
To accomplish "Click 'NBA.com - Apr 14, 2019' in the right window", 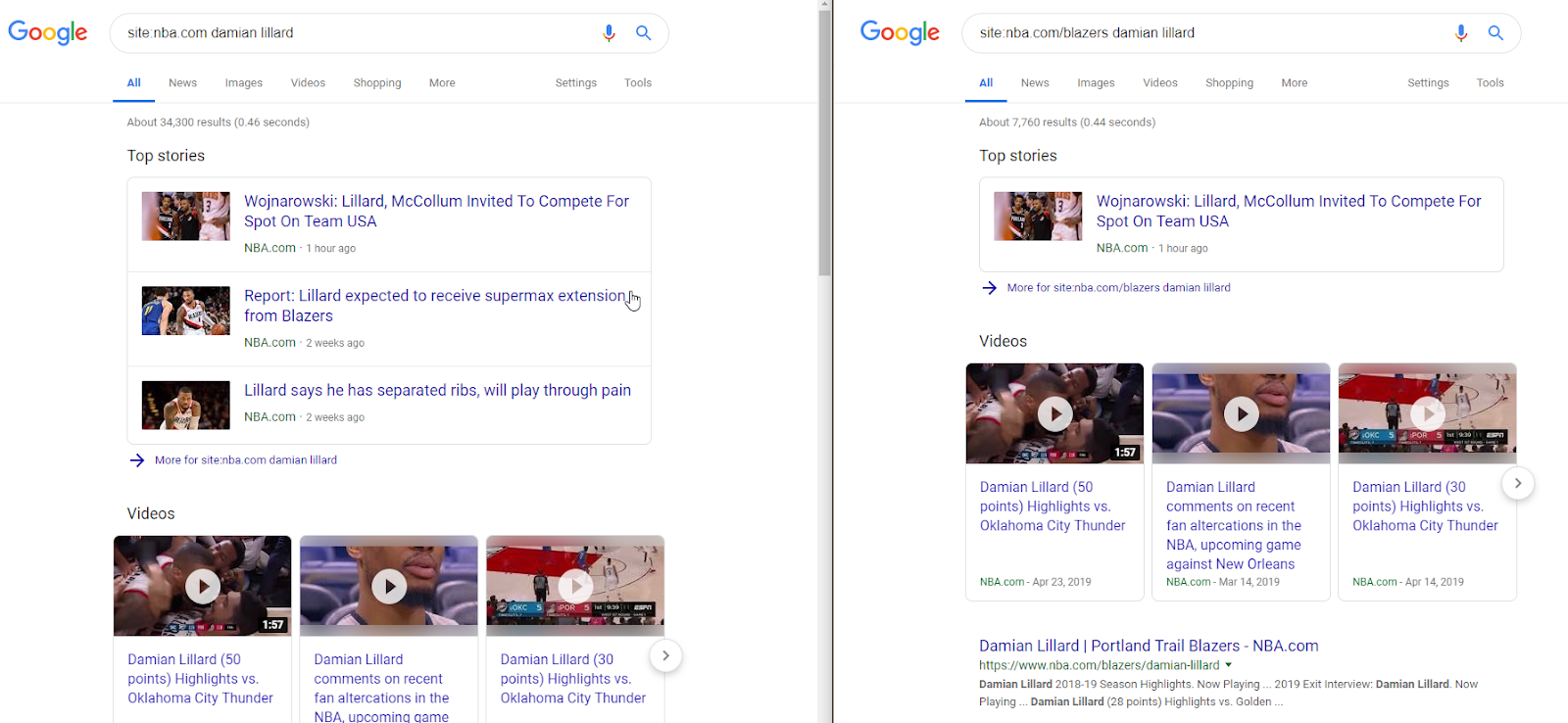I will click(1408, 582).
